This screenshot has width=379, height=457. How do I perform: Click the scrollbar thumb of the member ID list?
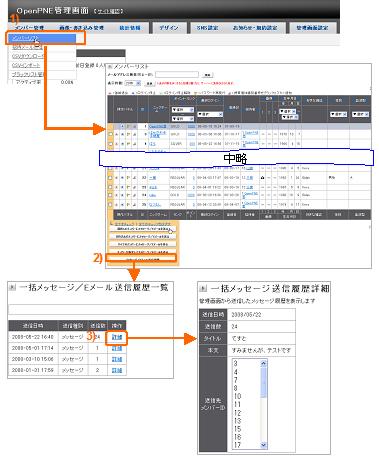[264, 382]
